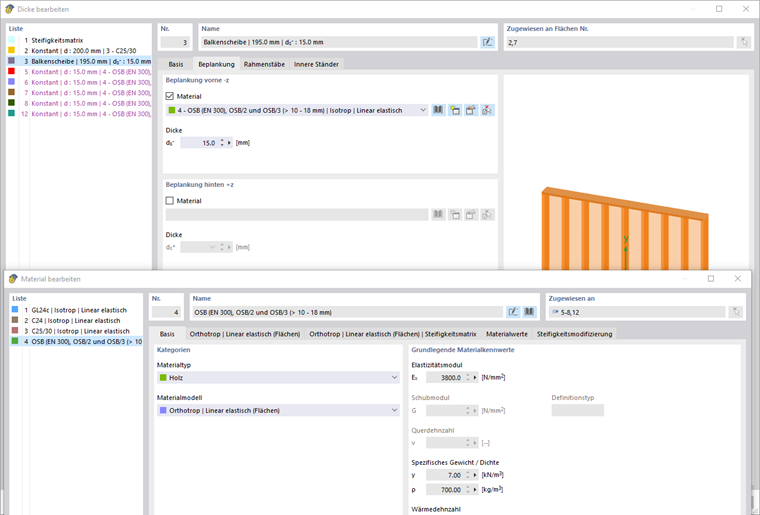
Task: Click the Material bearbeiten window title icon
Action: pyautogui.click(x=13, y=279)
